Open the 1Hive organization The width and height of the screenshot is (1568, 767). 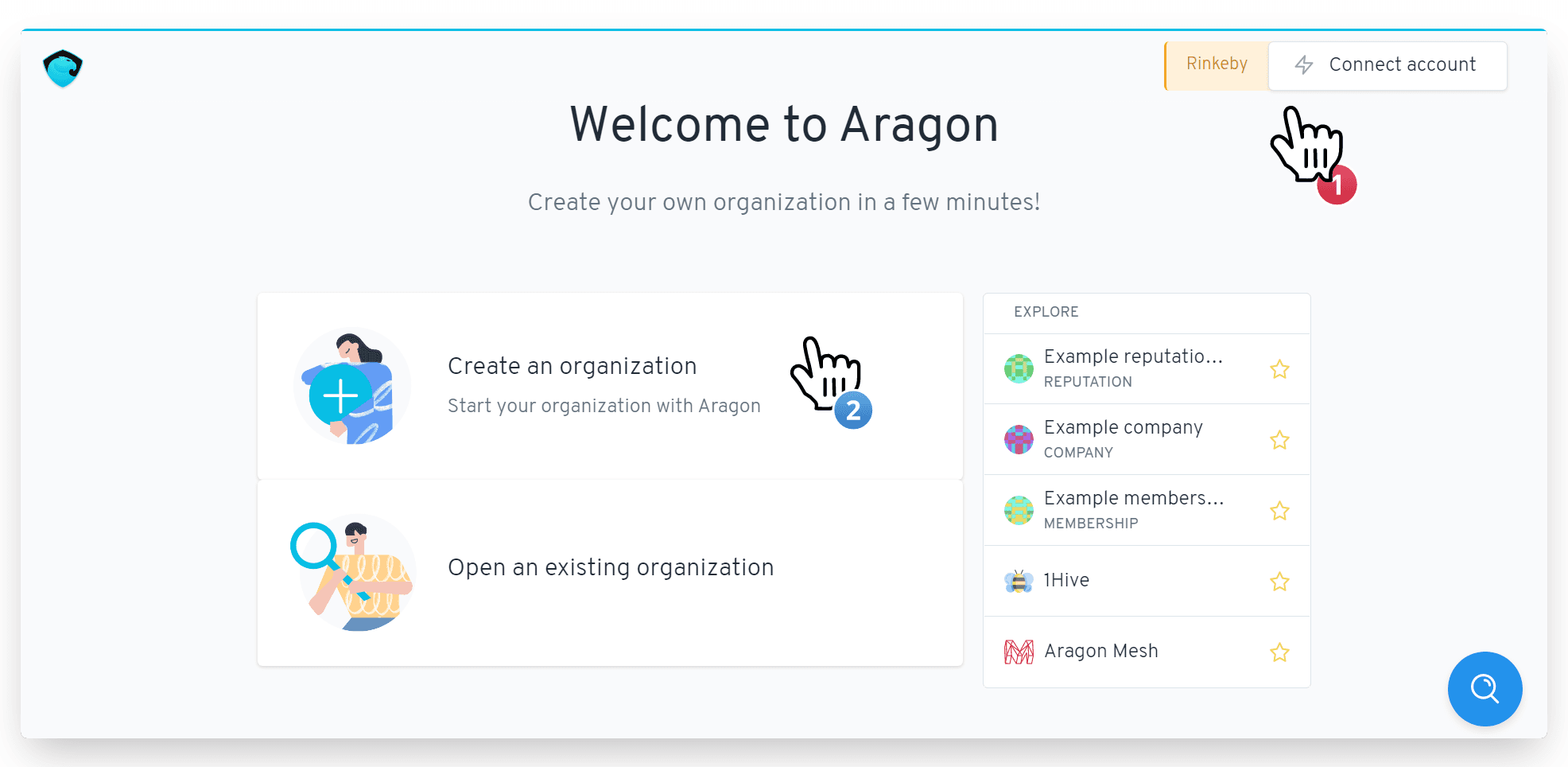(x=1147, y=581)
